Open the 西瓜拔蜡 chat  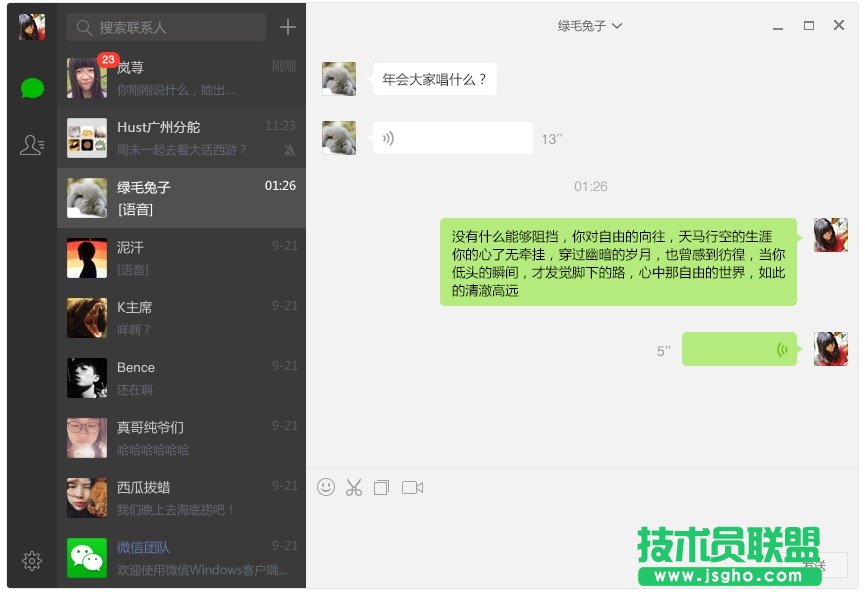[x=181, y=498]
